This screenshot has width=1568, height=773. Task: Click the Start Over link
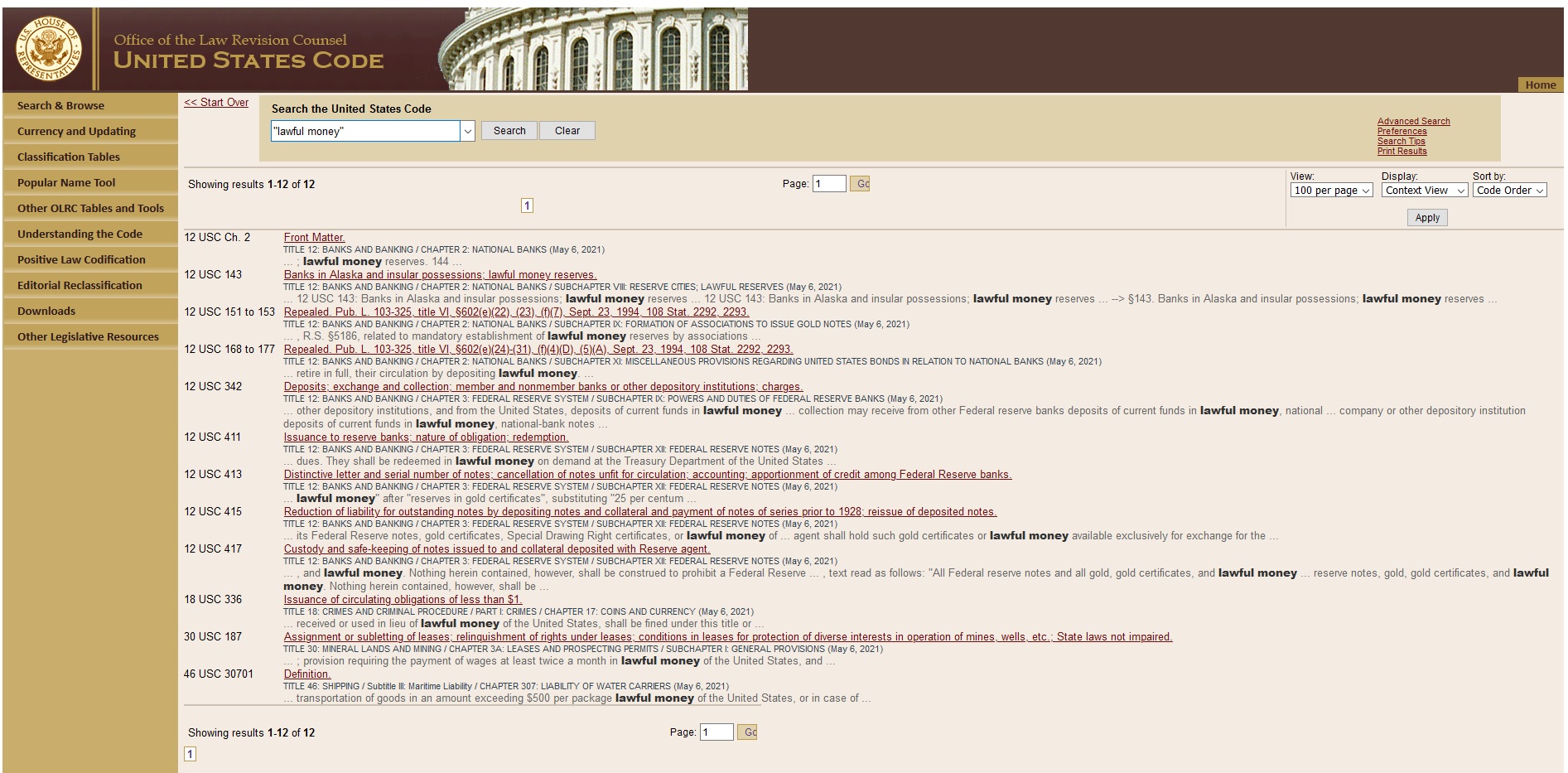(x=216, y=103)
